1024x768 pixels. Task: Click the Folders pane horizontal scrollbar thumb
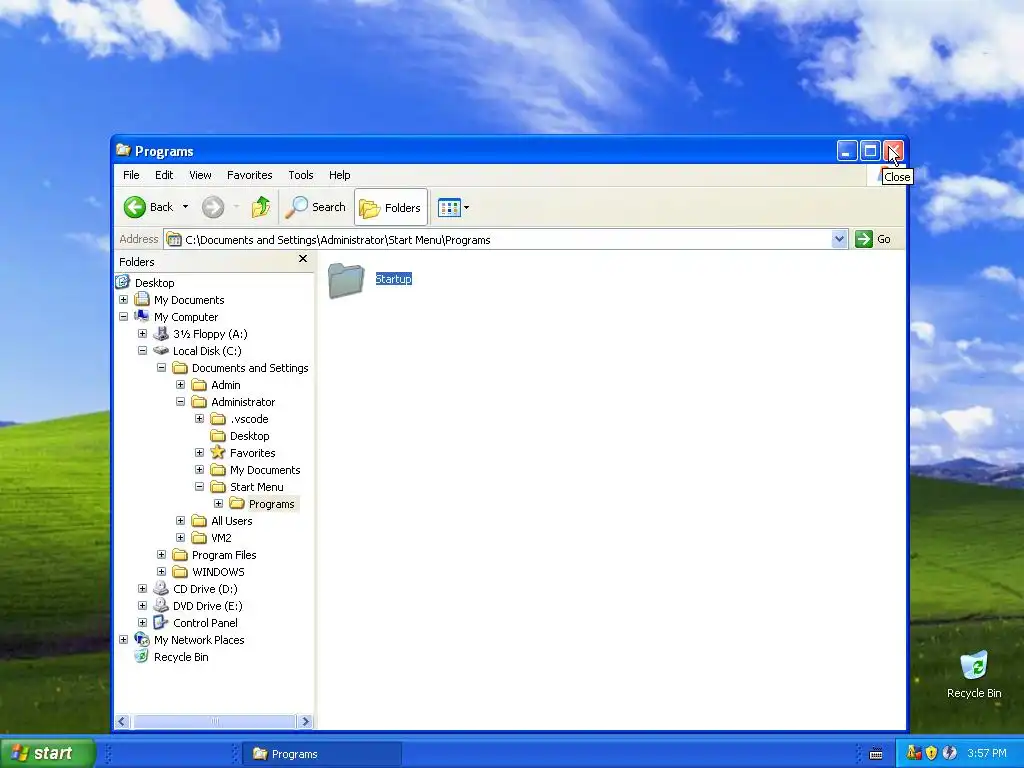click(214, 722)
